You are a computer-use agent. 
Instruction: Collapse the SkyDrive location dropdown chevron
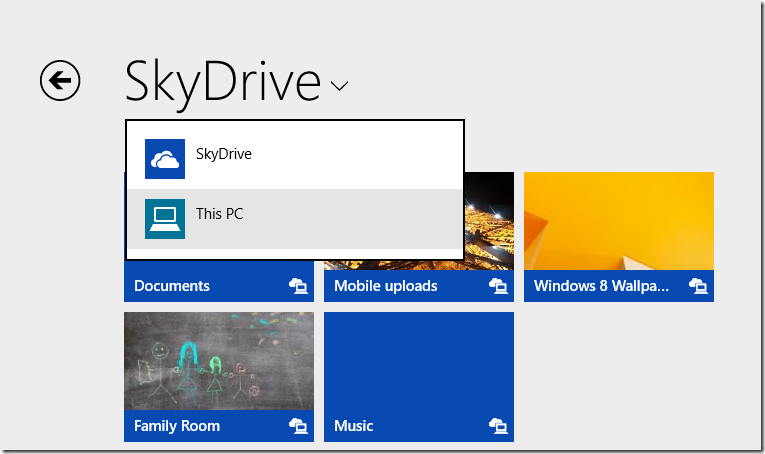coord(339,86)
